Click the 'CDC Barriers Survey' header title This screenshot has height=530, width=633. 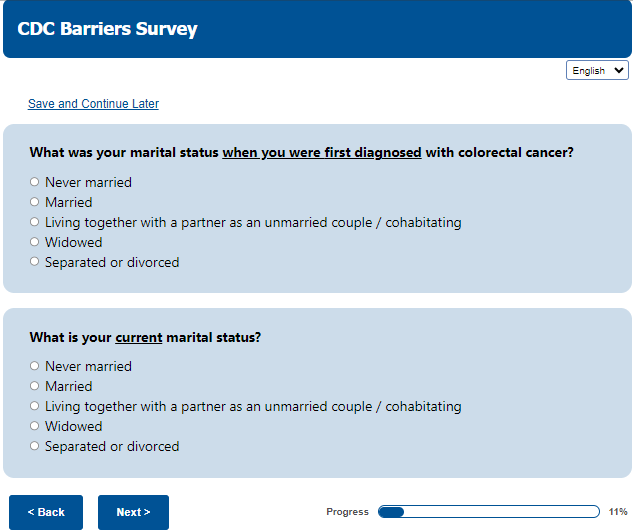point(108,29)
